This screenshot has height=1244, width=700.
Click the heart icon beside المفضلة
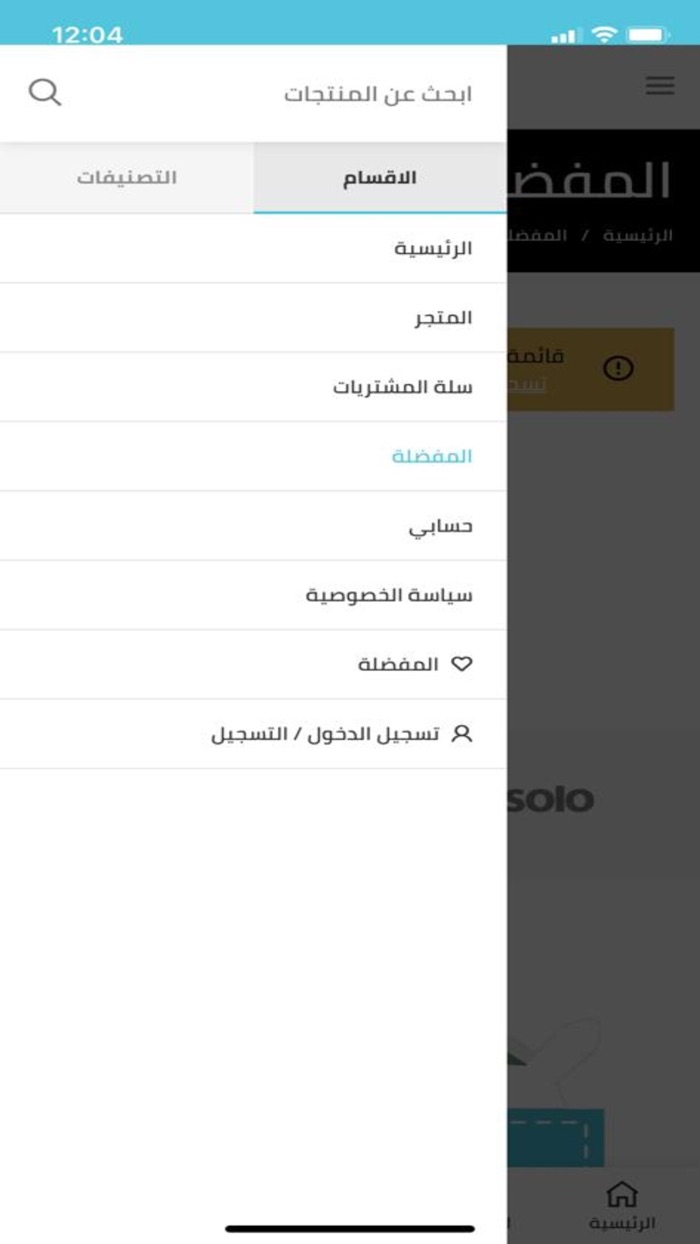click(461, 662)
